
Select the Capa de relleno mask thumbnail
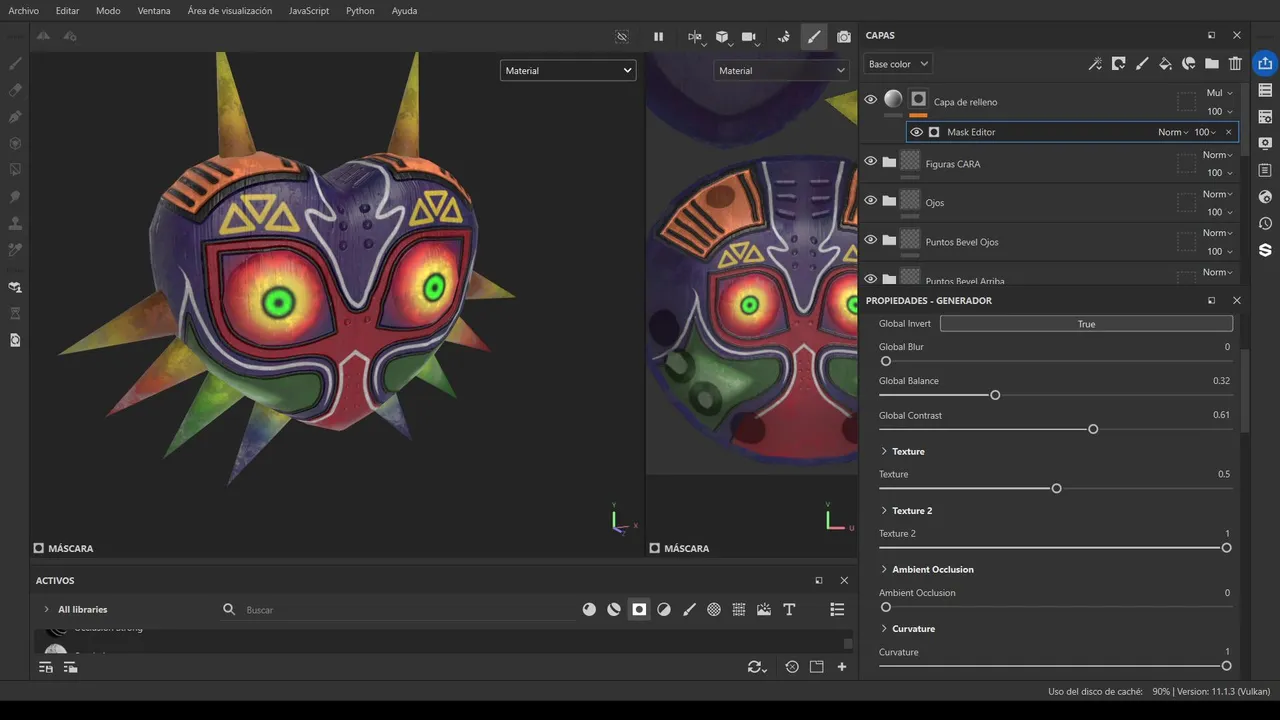coord(918,99)
